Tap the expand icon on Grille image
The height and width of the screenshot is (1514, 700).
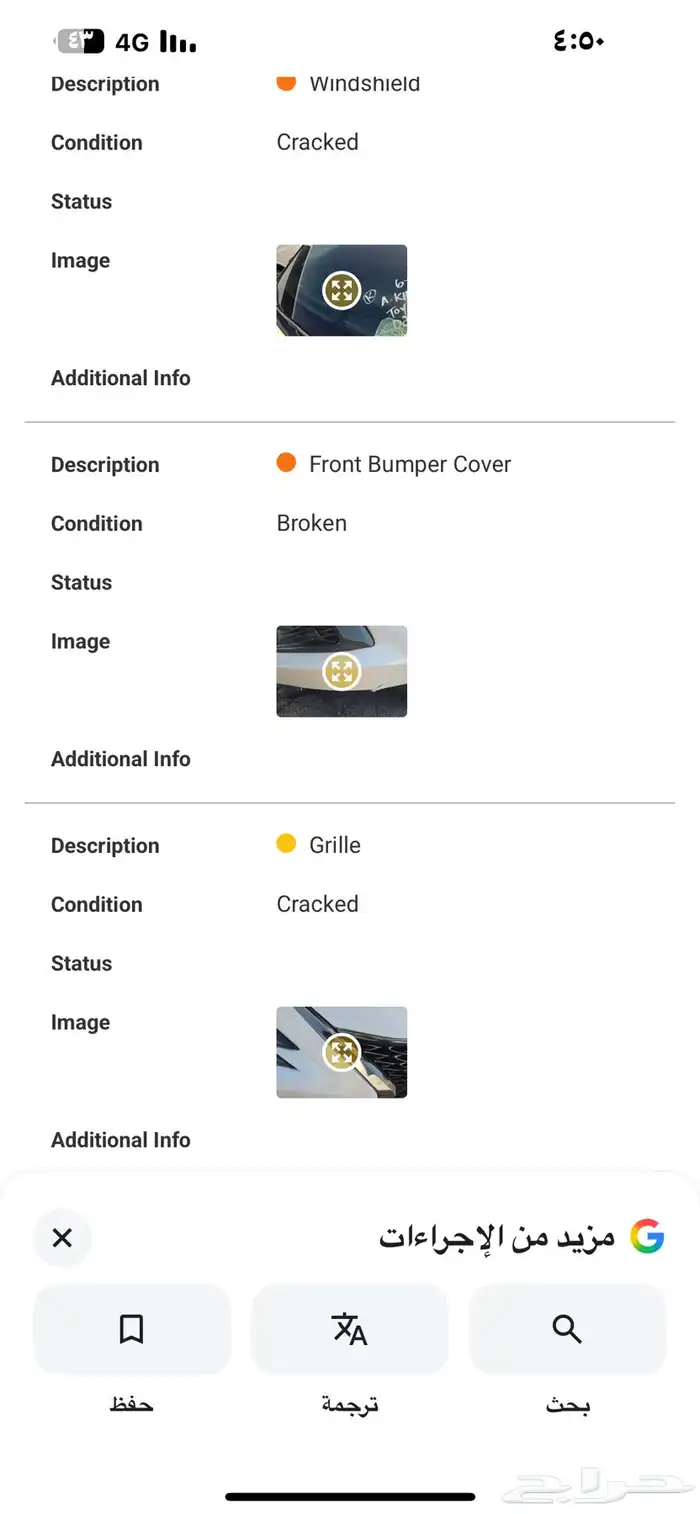[342, 1052]
